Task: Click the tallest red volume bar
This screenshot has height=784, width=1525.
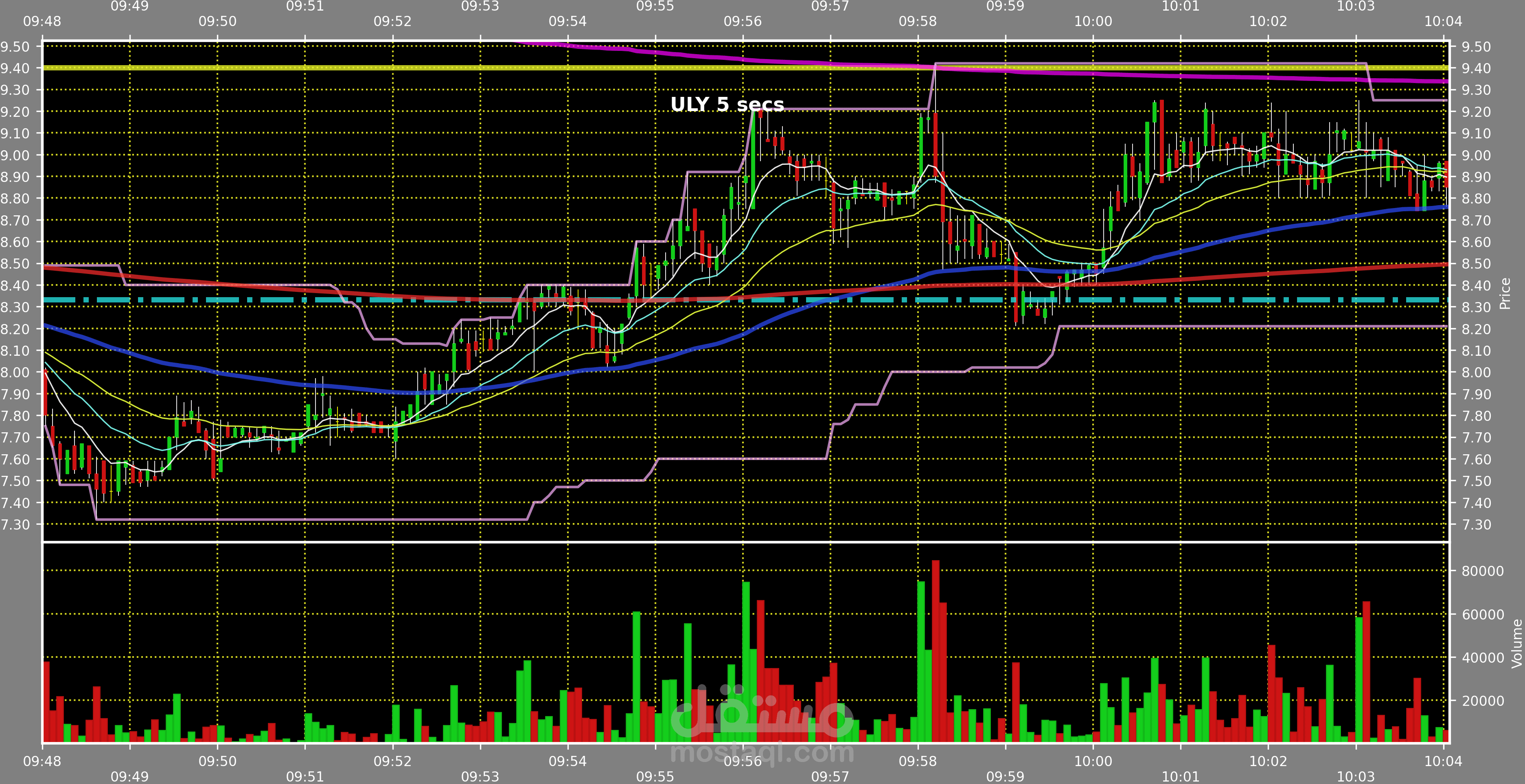Action: (936, 651)
